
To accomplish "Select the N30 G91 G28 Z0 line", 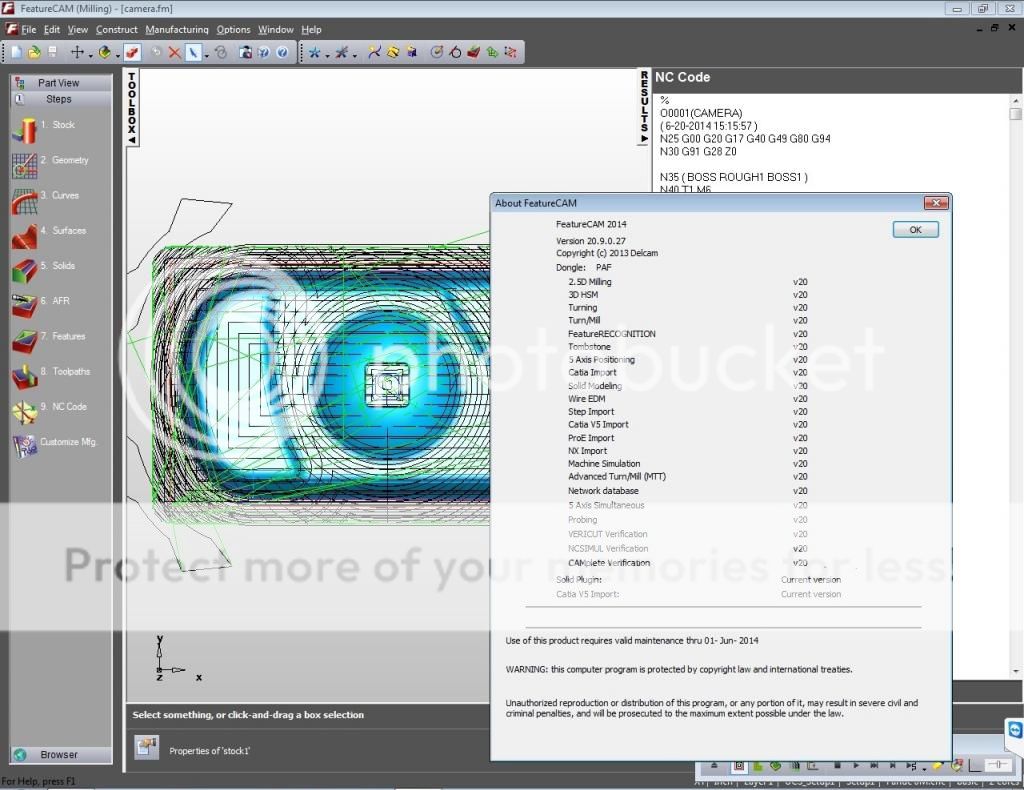I will point(698,151).
